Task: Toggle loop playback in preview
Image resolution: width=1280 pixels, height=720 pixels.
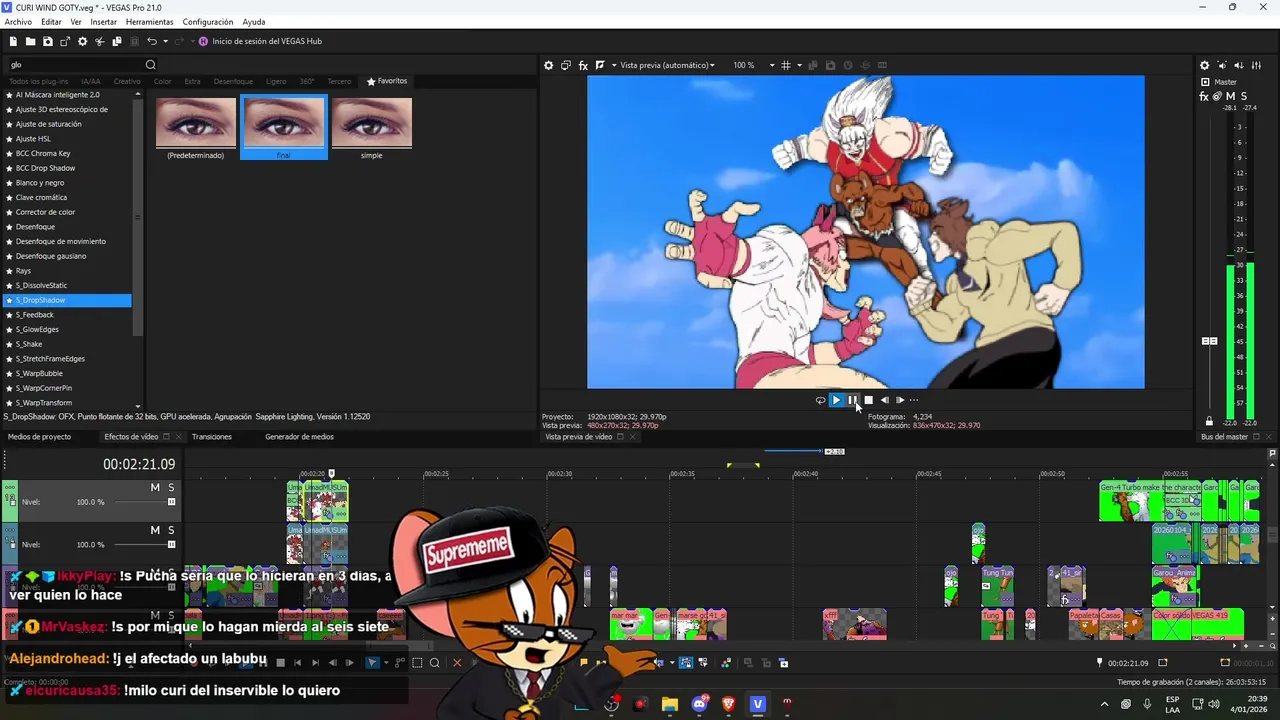Action: coord(820,400)
